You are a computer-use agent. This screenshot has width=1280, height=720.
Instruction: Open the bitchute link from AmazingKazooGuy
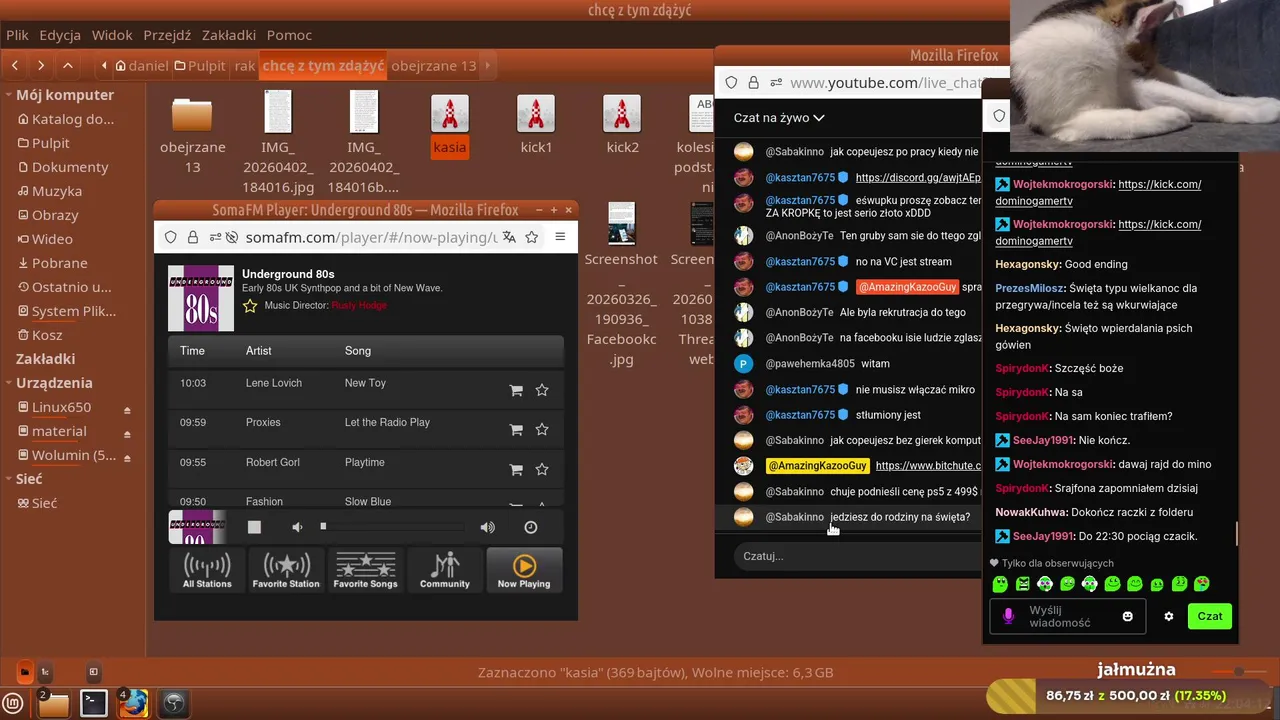[928, 466]
